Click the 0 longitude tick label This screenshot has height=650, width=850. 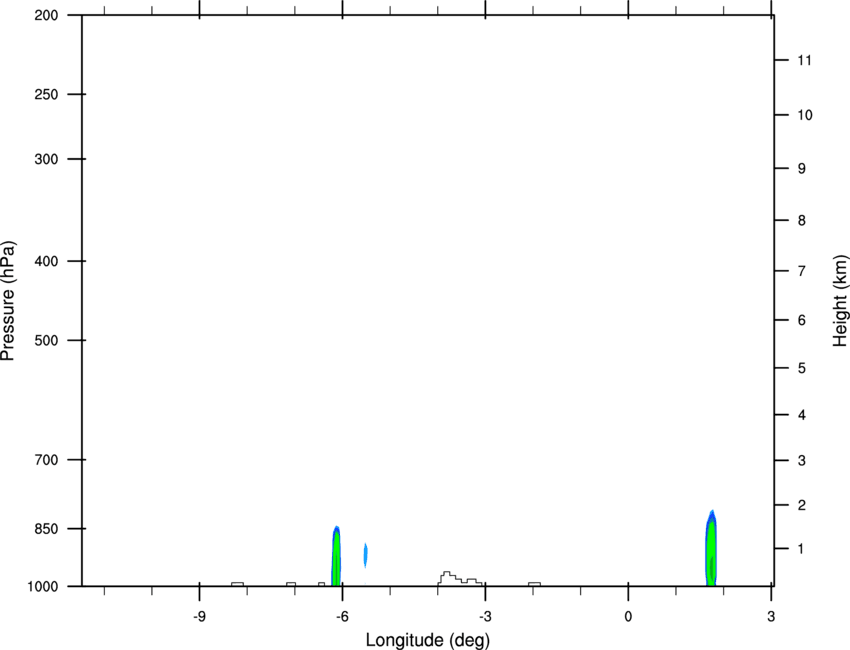pyautogui.click(x=628, y=617)
